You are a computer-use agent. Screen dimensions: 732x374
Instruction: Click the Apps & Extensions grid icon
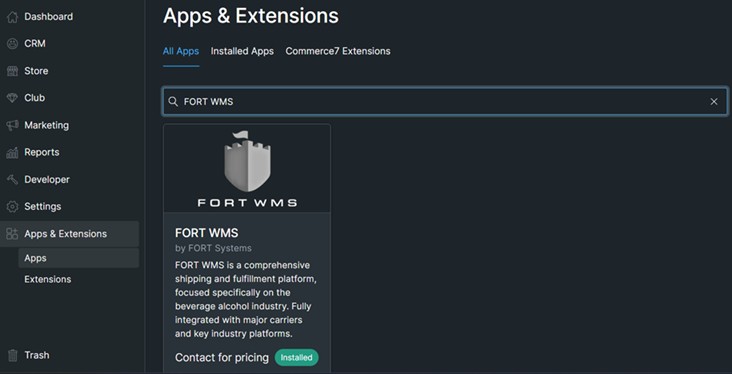pos(12,233)
